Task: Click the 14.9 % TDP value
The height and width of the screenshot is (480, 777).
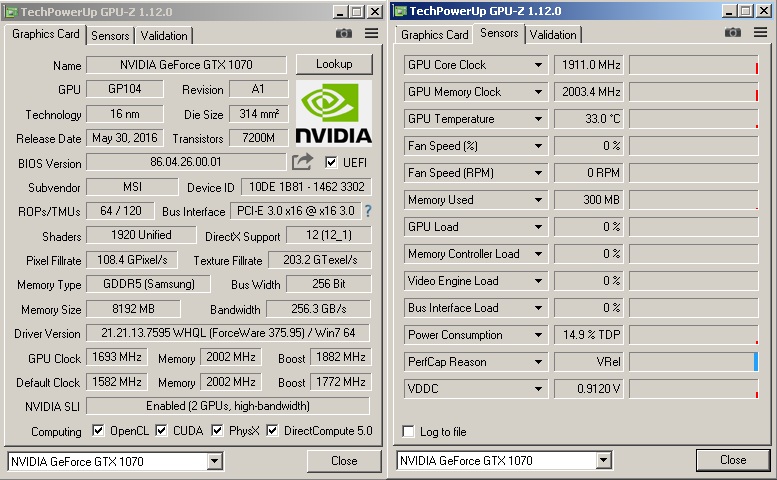Action: pos(589,335)
